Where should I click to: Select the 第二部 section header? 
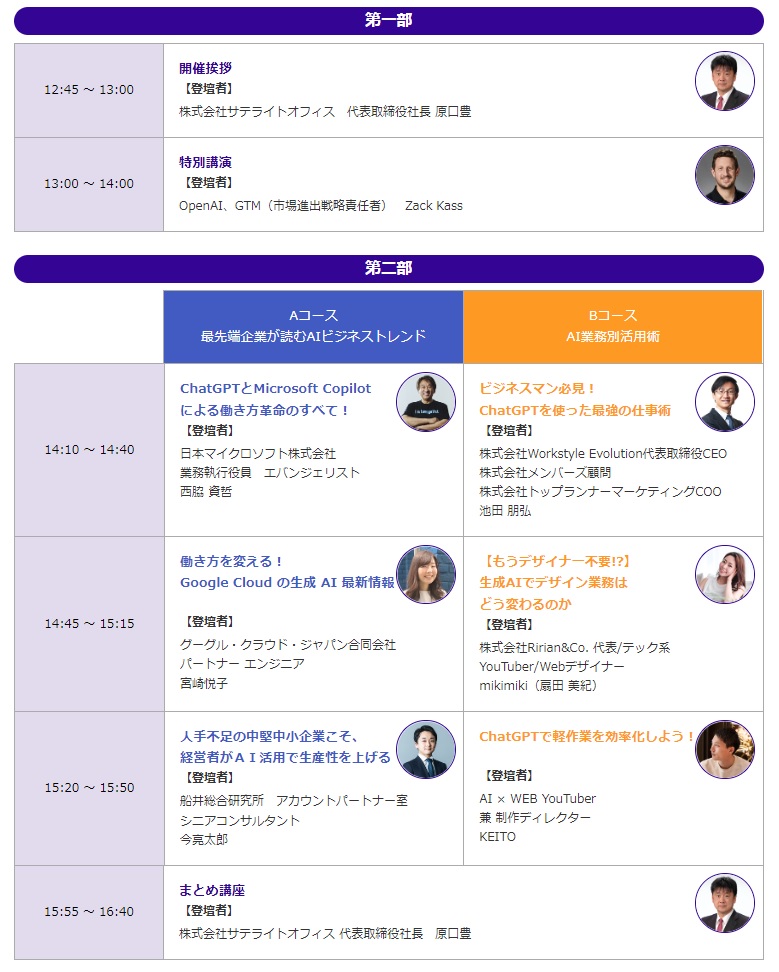[389, 268]
